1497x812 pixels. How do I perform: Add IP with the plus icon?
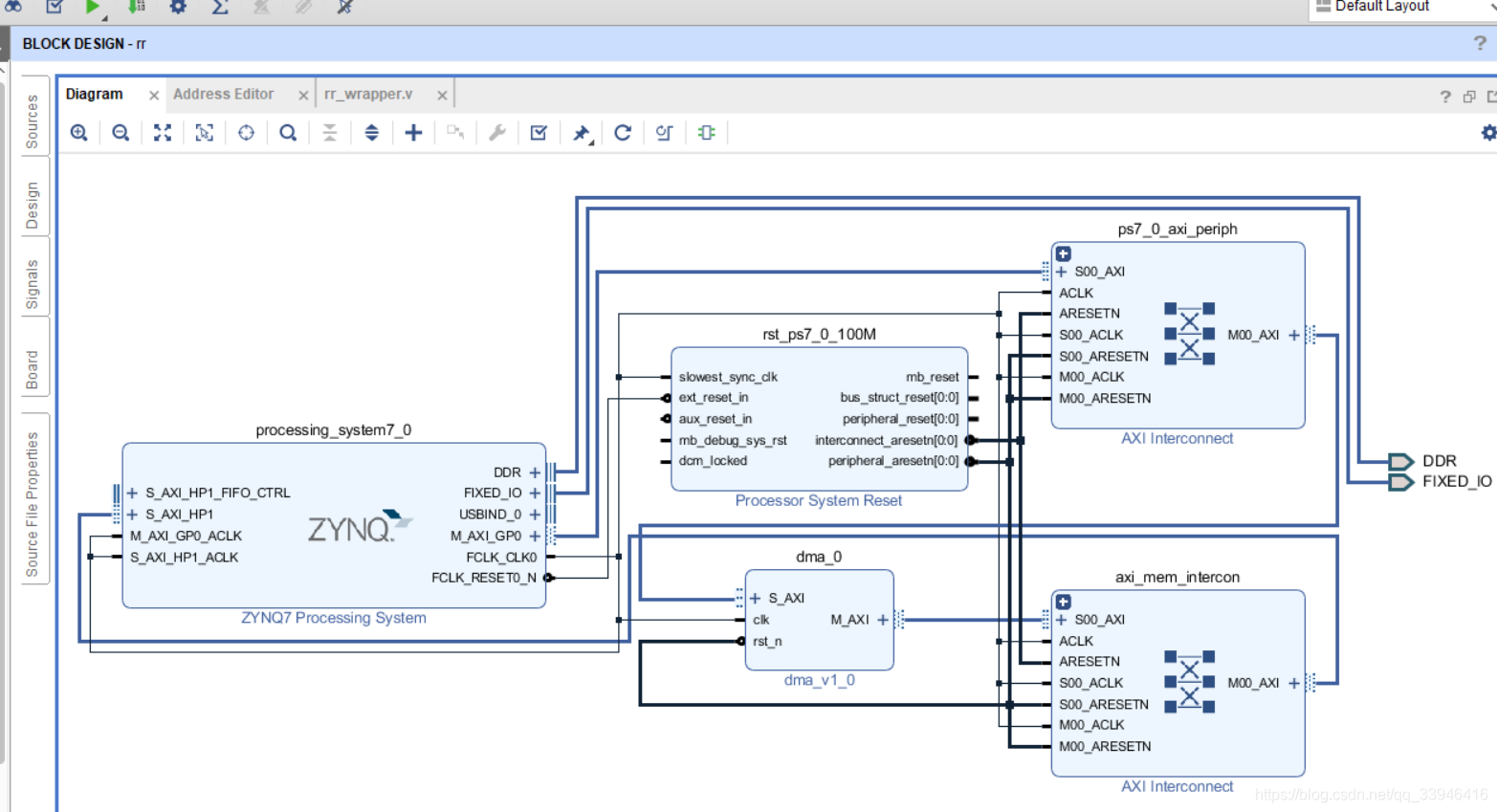(x=413, y=133)
